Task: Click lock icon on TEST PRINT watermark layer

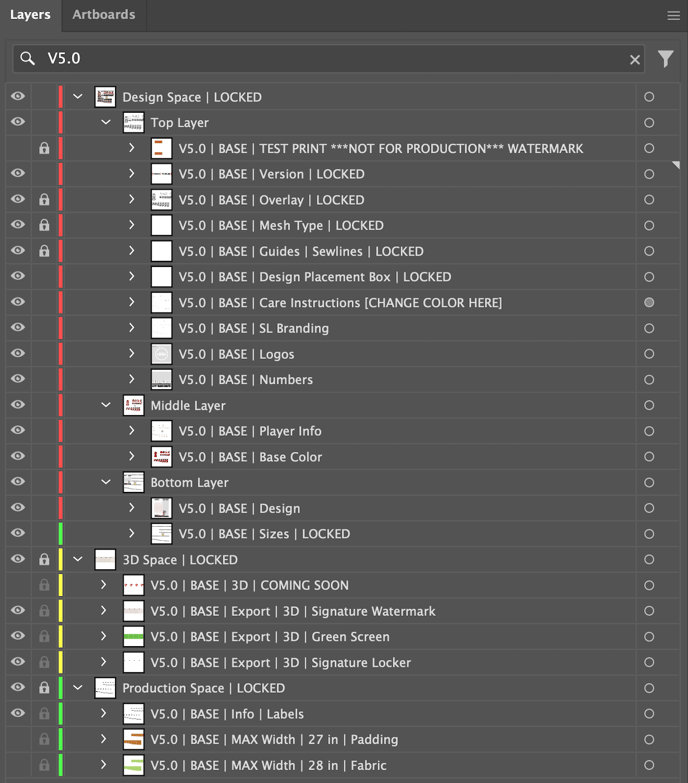Action: (x=44, y=148)
